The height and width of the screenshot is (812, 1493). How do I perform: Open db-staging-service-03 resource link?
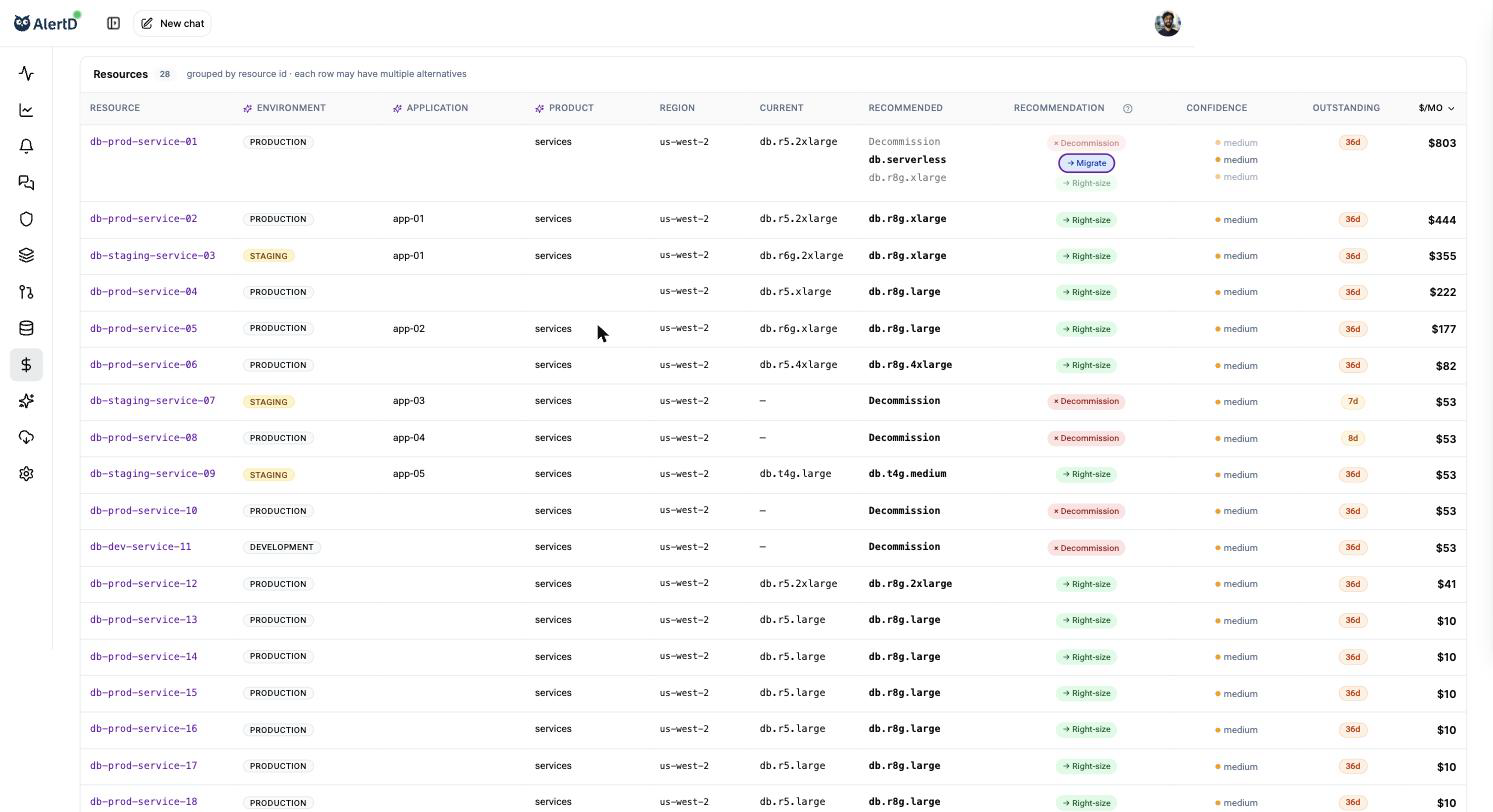(x=152, y=256)
